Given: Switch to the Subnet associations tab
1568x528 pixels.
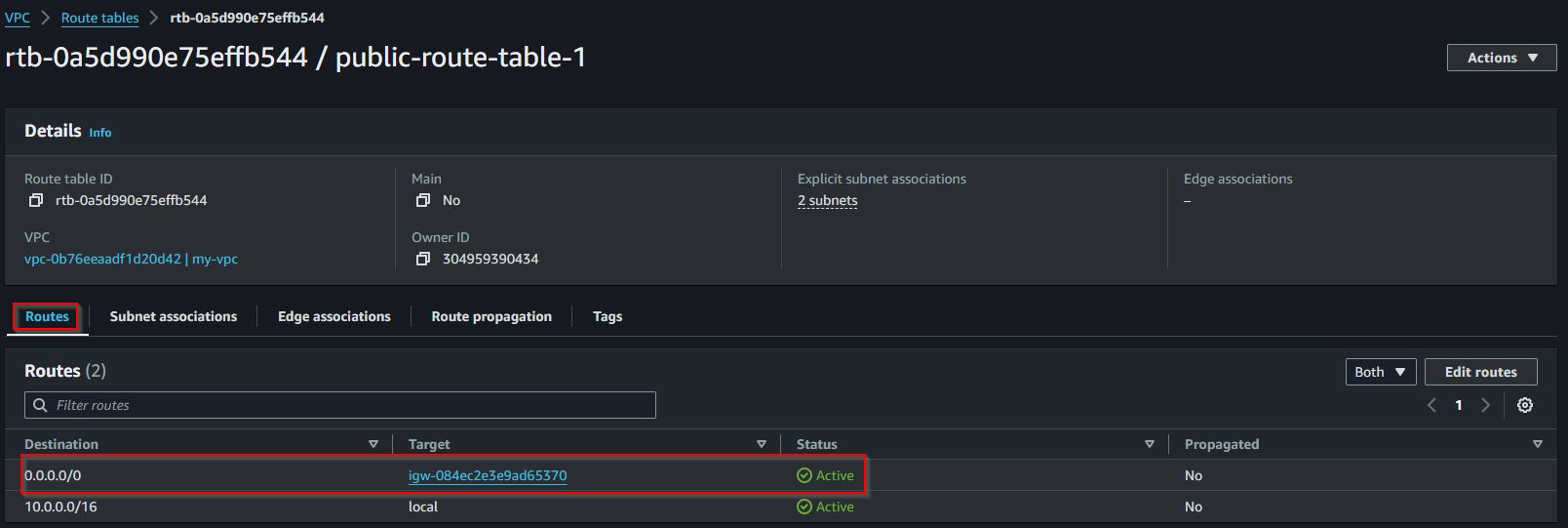Looking at the screenshot, I should 174,316.
